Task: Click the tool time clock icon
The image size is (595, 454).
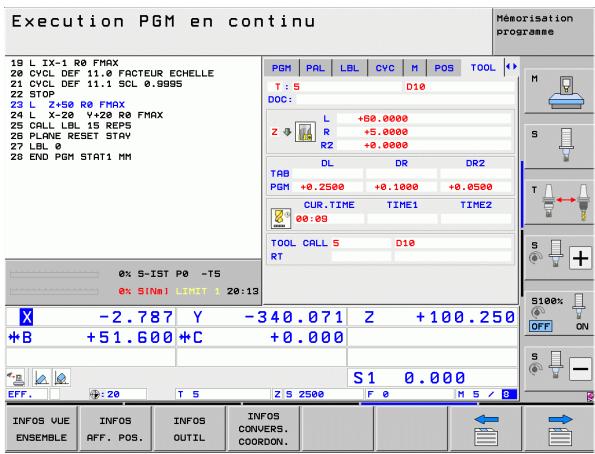Action: pyautogui.click(x=281, y=218)
